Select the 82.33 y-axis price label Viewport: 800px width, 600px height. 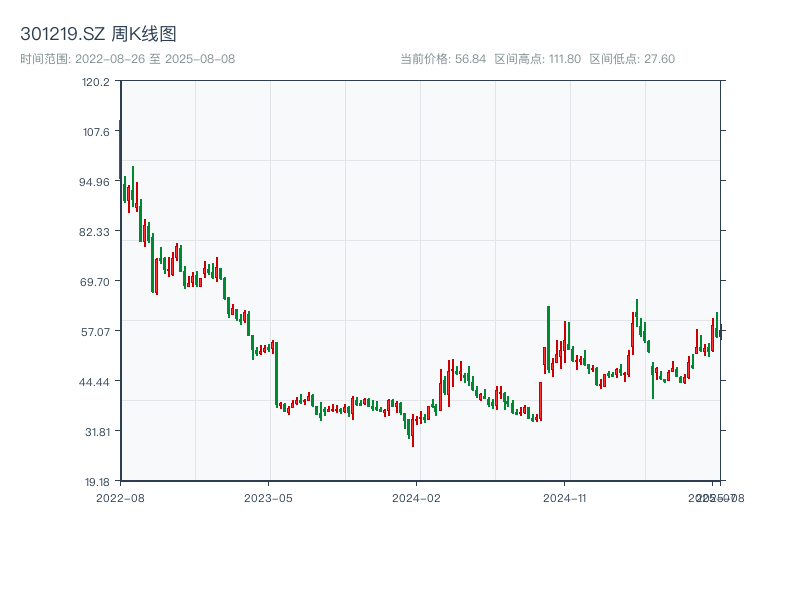[95, 232]
